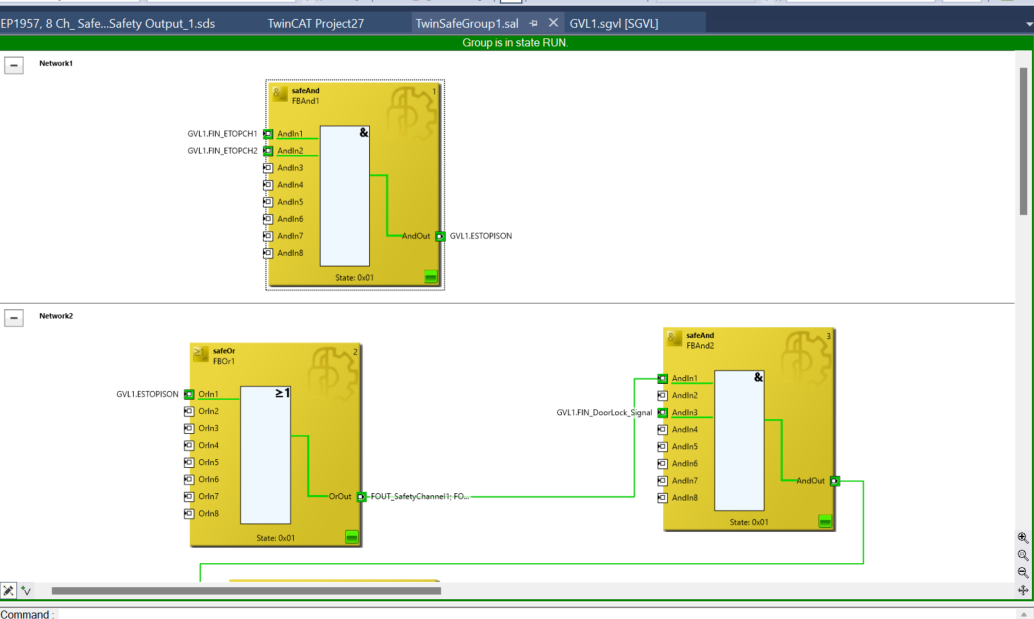Click the zoom out magnifier icon
This screenshot has width=1034, height=619.
tap(1023, 572)
